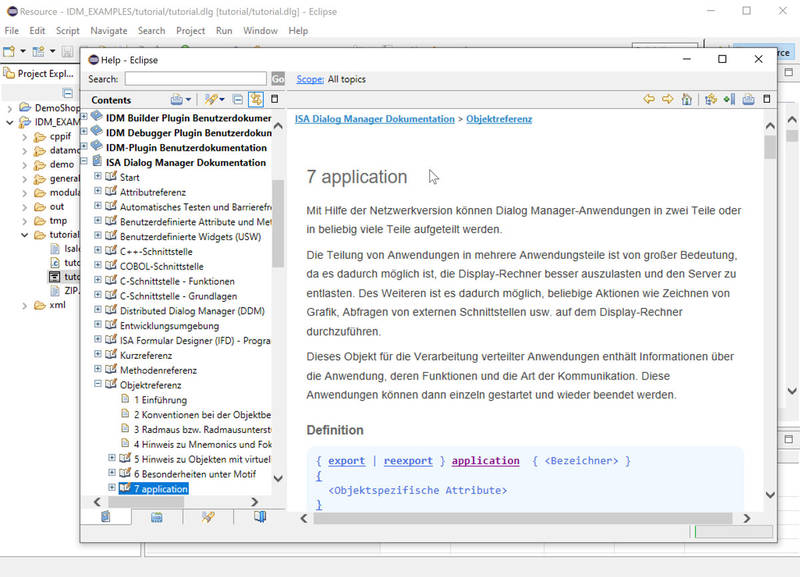Select the Methodenreferenz topic
Image resolution: width=800 pixels, height=577 pixels.
[x=158, y=370]
